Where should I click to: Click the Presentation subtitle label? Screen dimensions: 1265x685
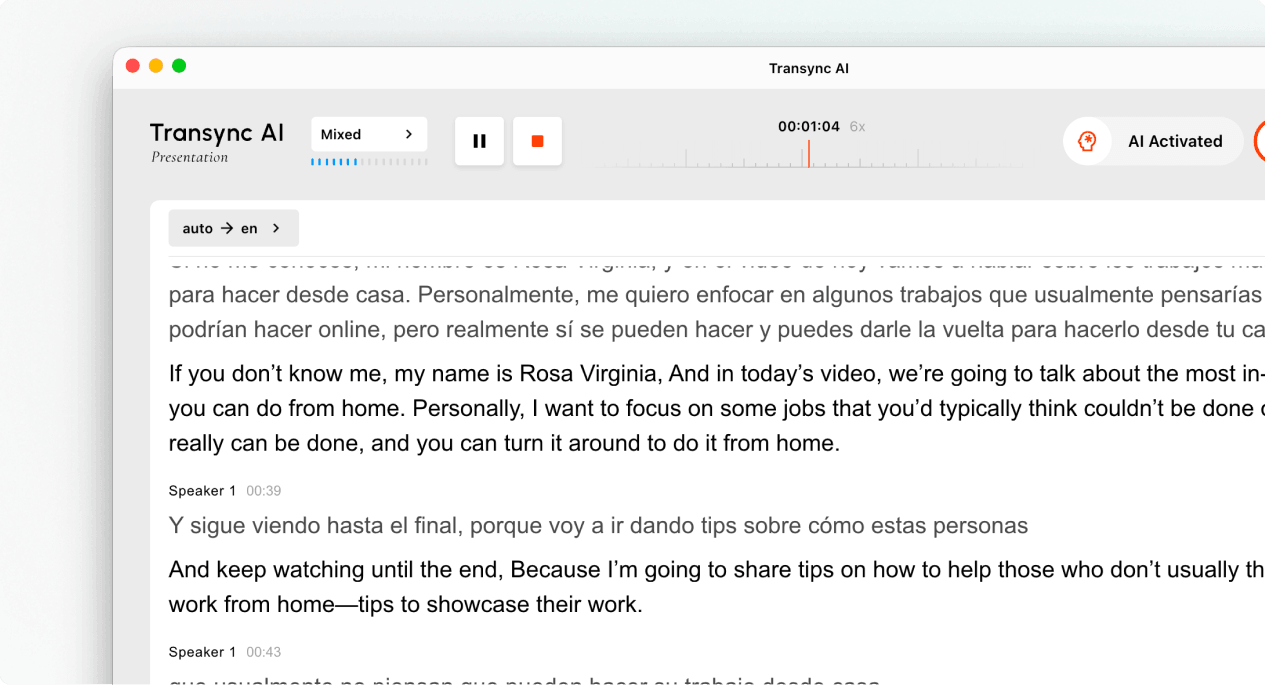(190, 157)
